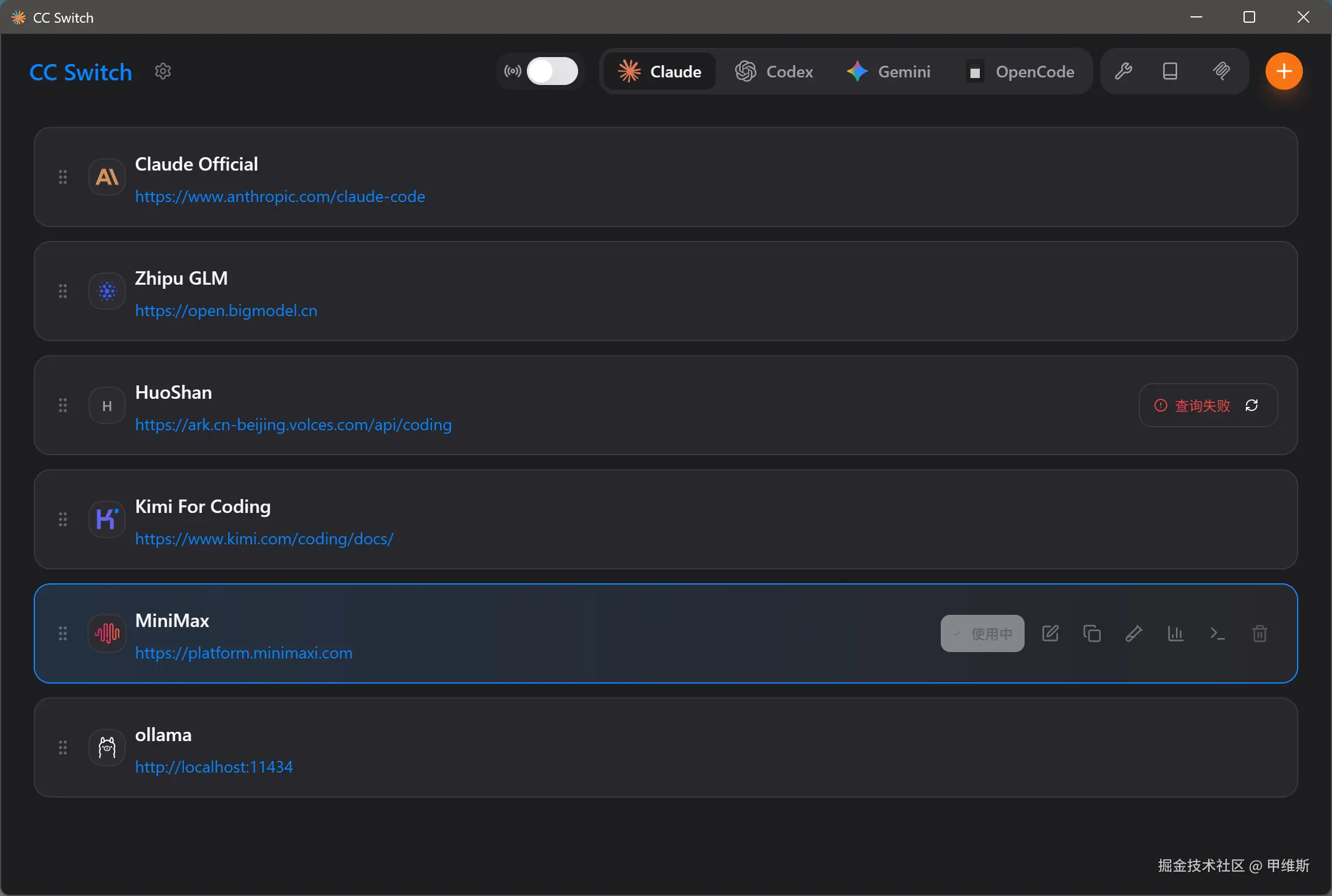Select the Gemini tab
1332x896 pixels.
pos(888,72)
